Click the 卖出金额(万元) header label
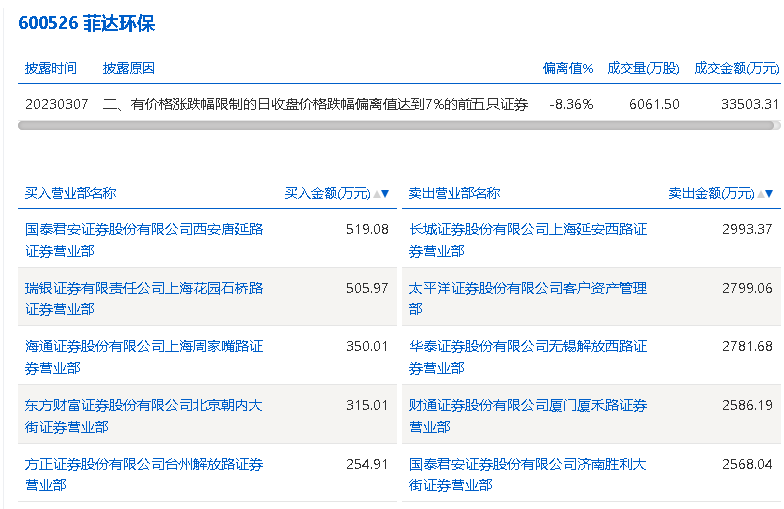 click(x=711, y=194)
